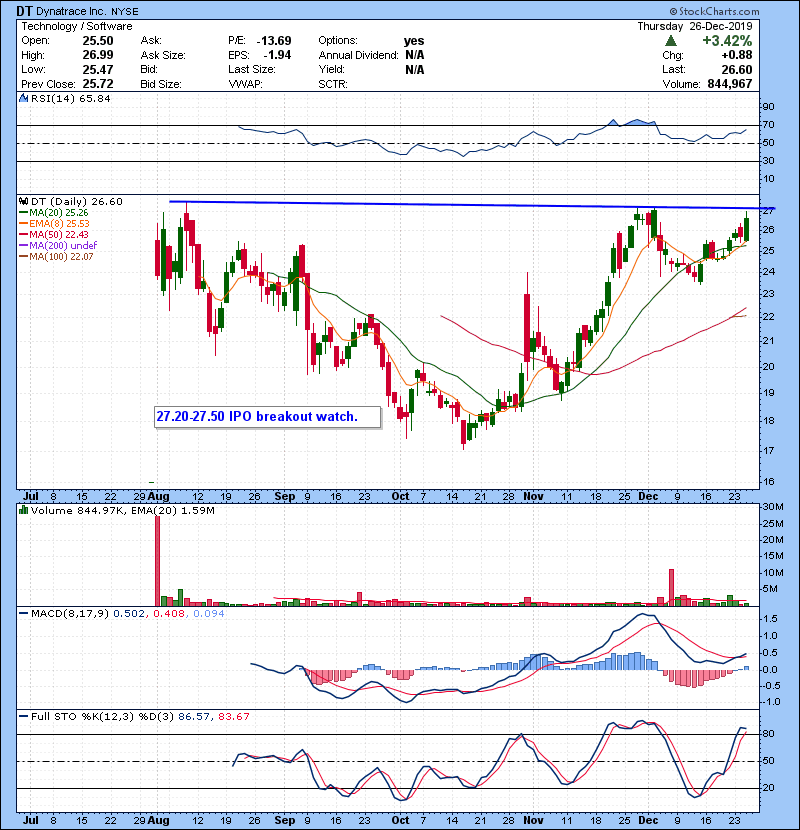
Task: Click the tall red IPO-day volume bar
Action: 157,561
